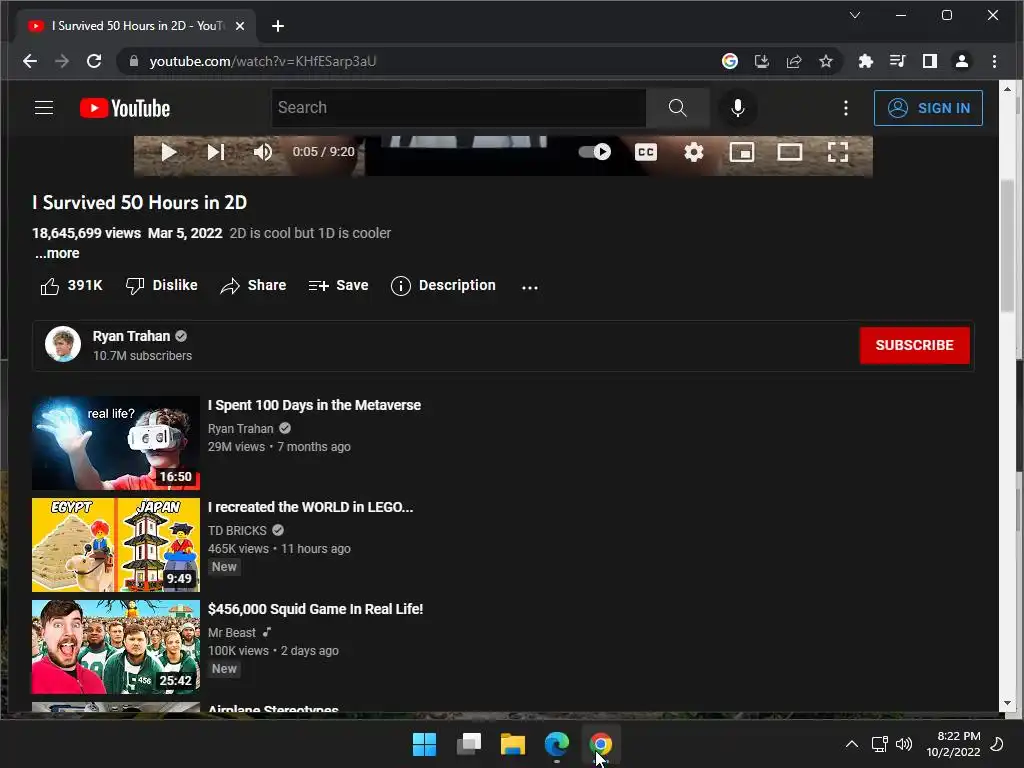The height and width of the screenshot is (768, 1024).
Task: Click the address bar URL
Action: [x=263, y=61]
